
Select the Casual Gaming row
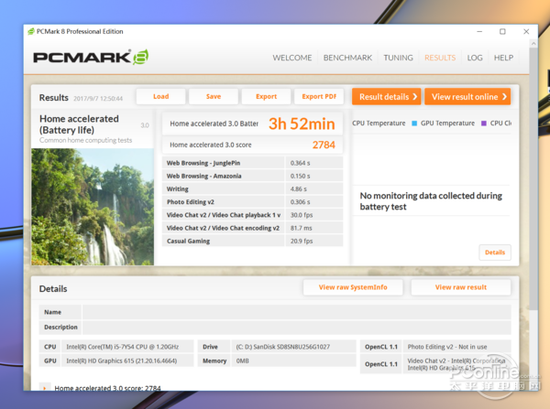252,241
